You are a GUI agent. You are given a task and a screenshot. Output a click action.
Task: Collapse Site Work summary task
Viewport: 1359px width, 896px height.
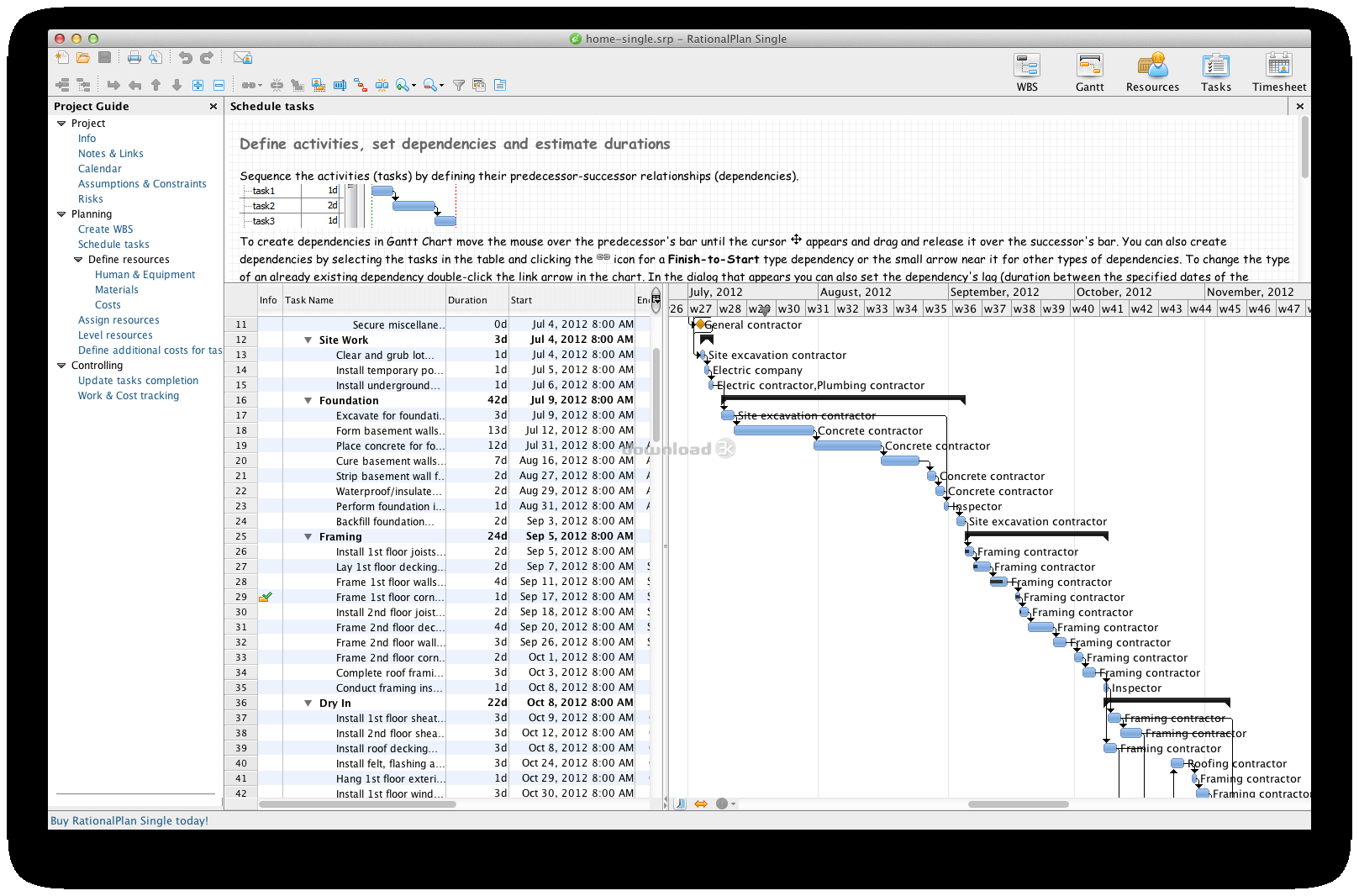point(308,340)
